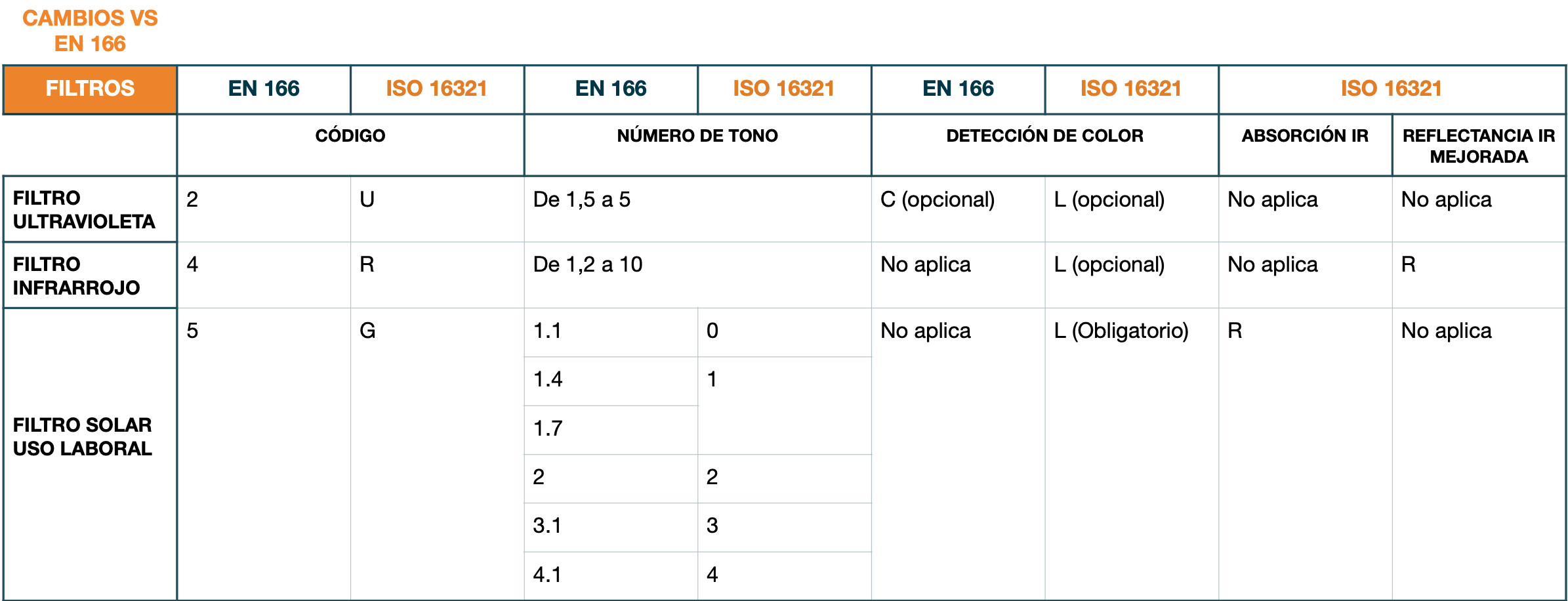Viewport: 1568px width, 601px height.
Task: Click the ABSORCIÓN IR column header
Action: point(1304,136)
